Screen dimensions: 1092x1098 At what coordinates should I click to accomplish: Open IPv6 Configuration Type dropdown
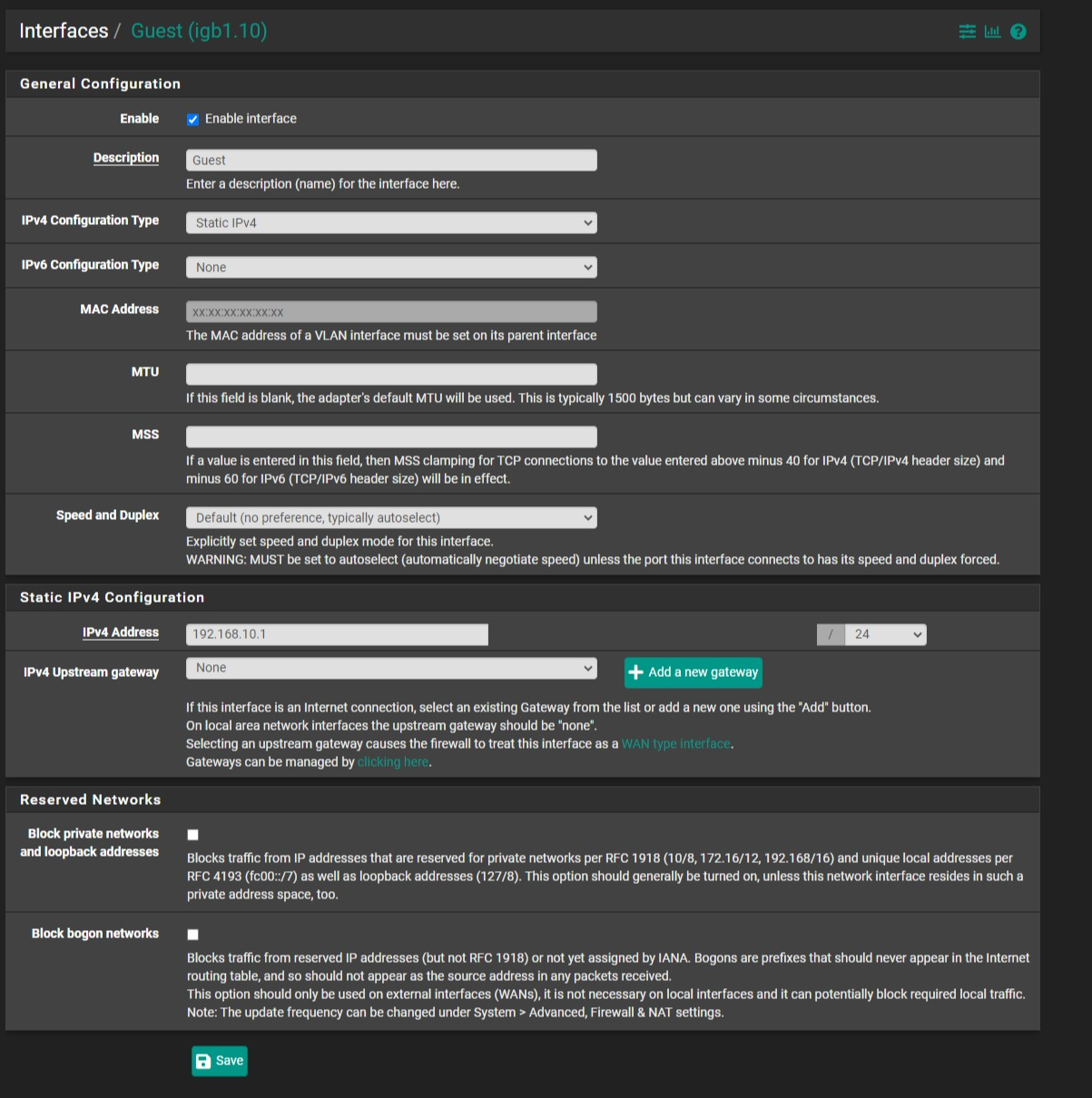(x=391, y=268)
